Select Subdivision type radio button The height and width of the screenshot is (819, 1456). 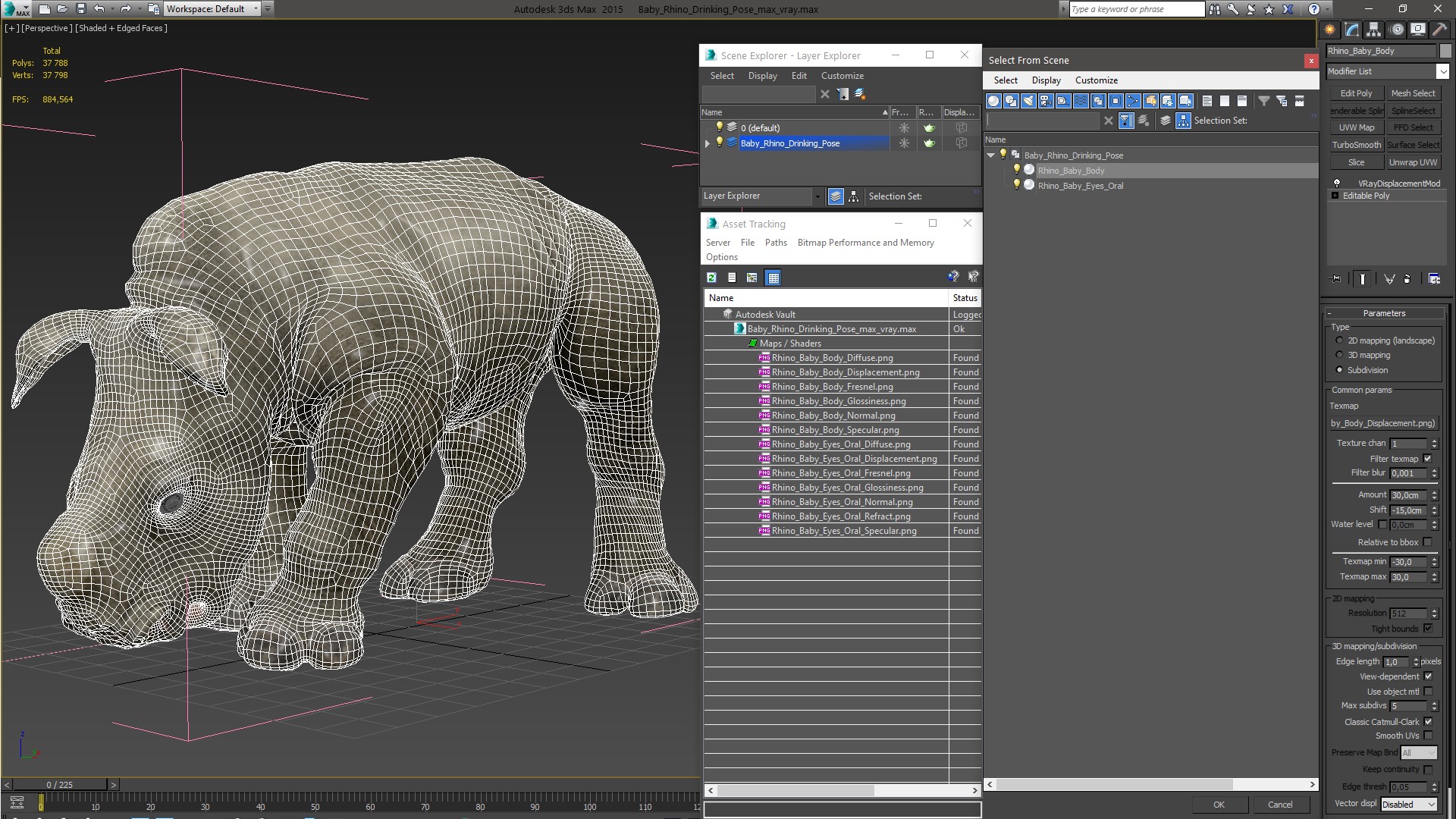click(1339, 370)
